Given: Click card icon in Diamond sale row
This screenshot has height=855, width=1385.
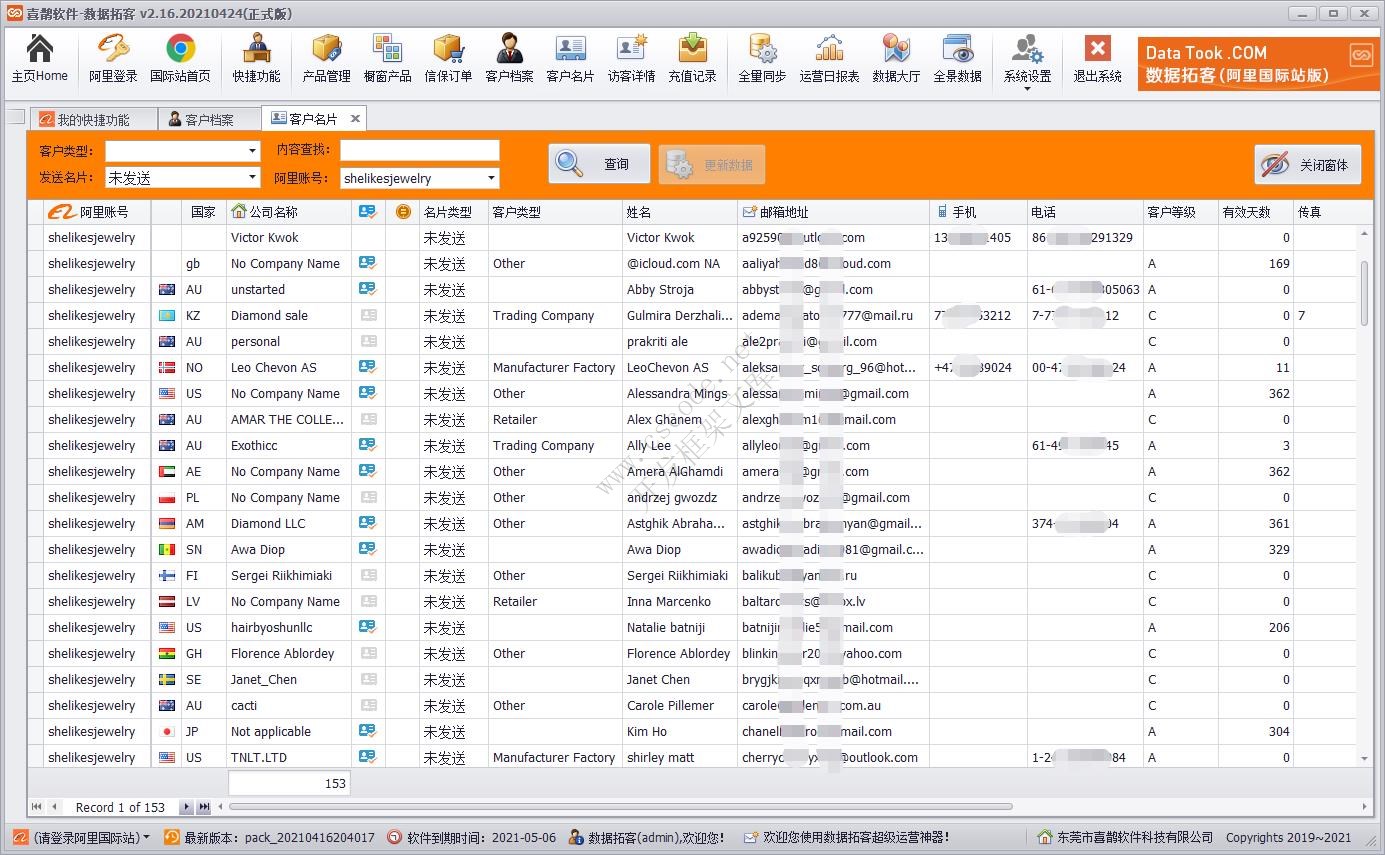Looking at the screenshot, I should [x=368, y=315].
